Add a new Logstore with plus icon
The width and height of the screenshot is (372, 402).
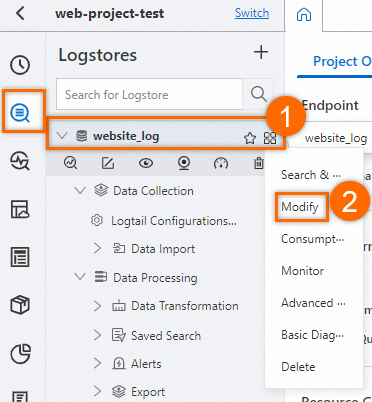(x=261, y=53)
